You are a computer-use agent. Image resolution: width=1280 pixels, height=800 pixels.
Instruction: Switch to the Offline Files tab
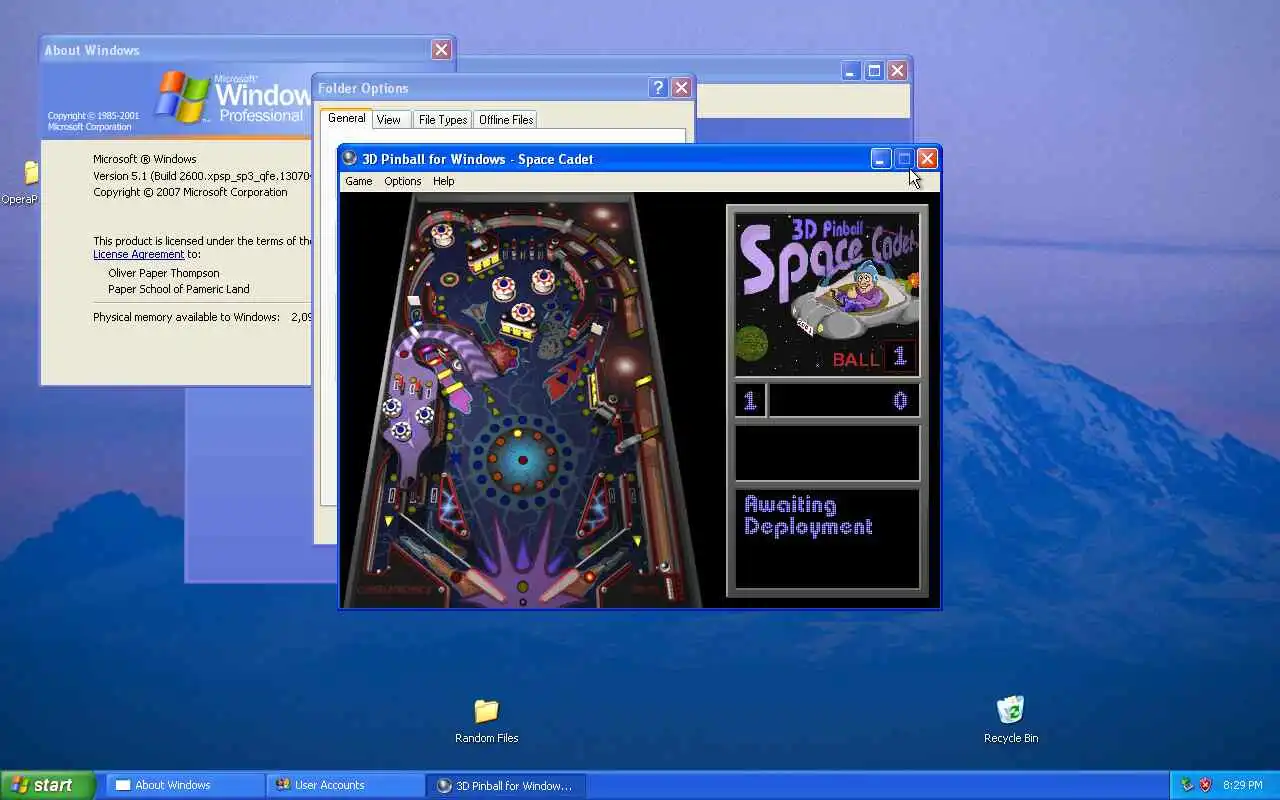point(506,120)
